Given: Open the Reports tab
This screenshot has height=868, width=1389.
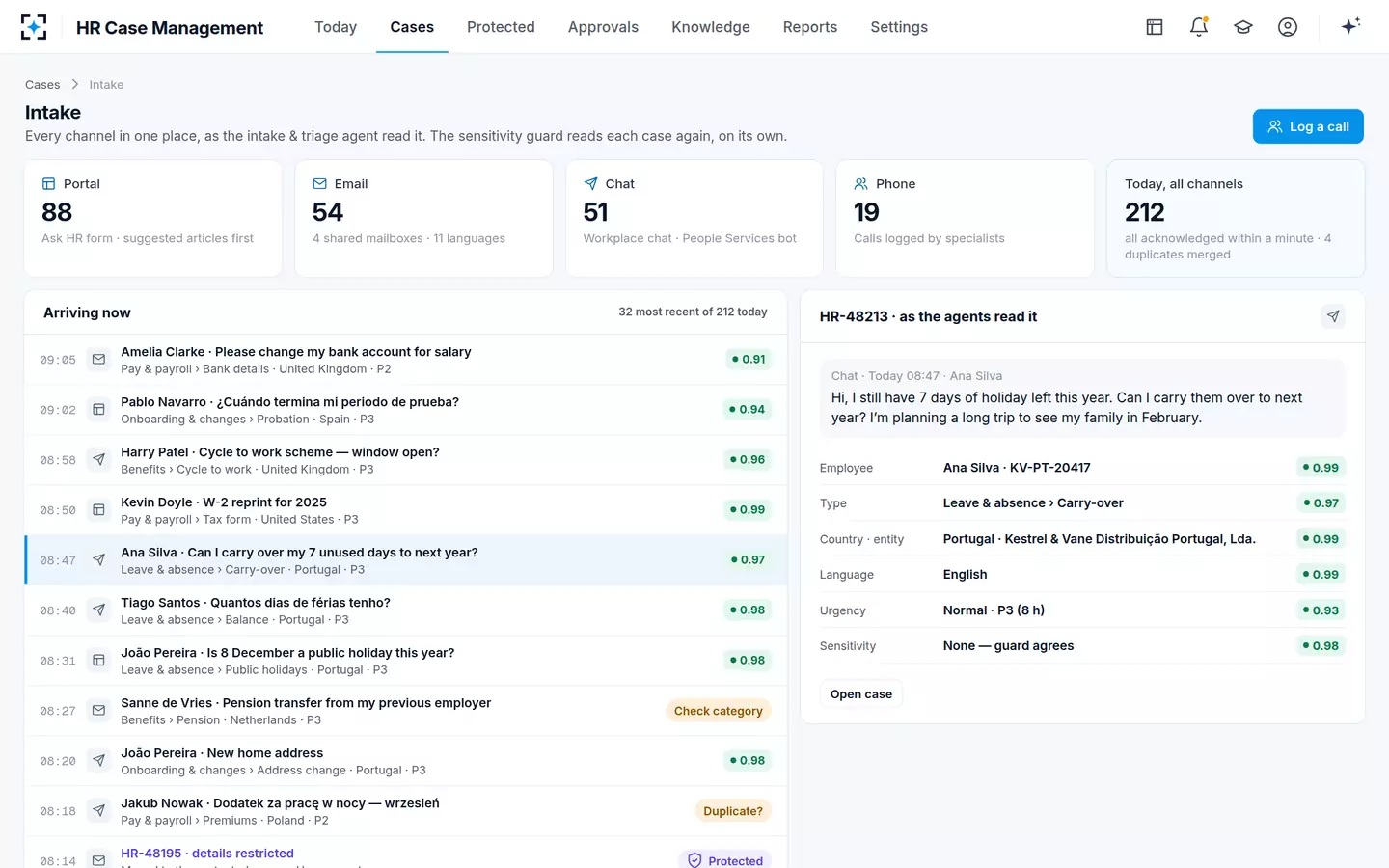Looking at the screenshot, I should 810,27.
